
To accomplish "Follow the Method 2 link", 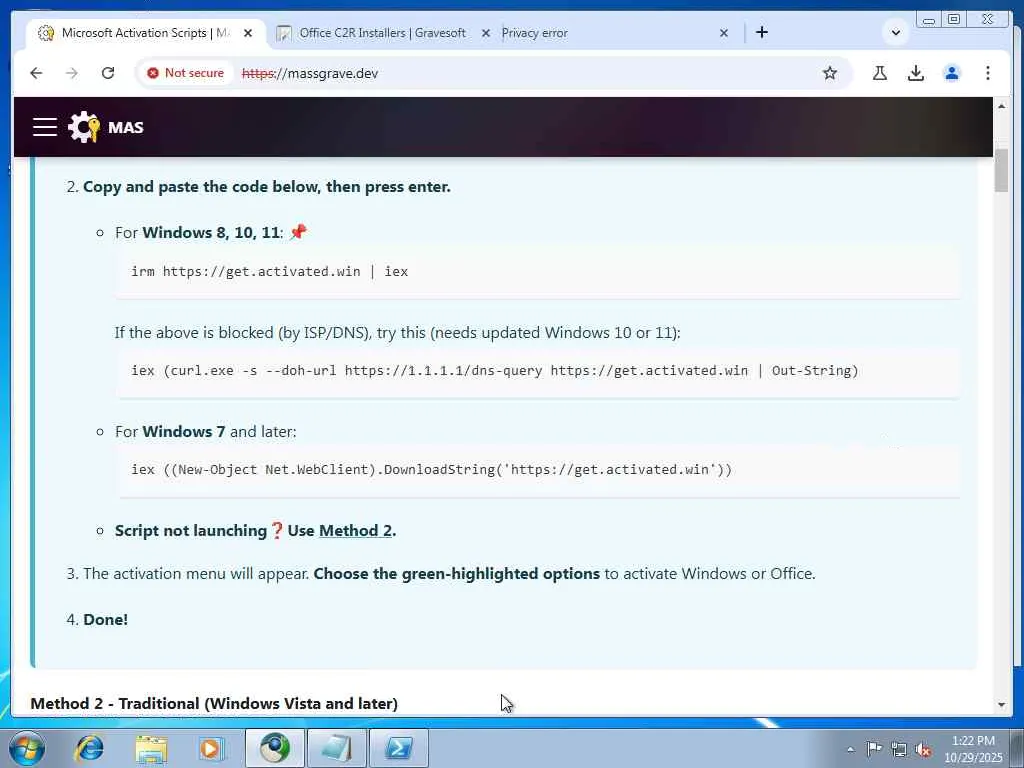I will tap(355, 531).
